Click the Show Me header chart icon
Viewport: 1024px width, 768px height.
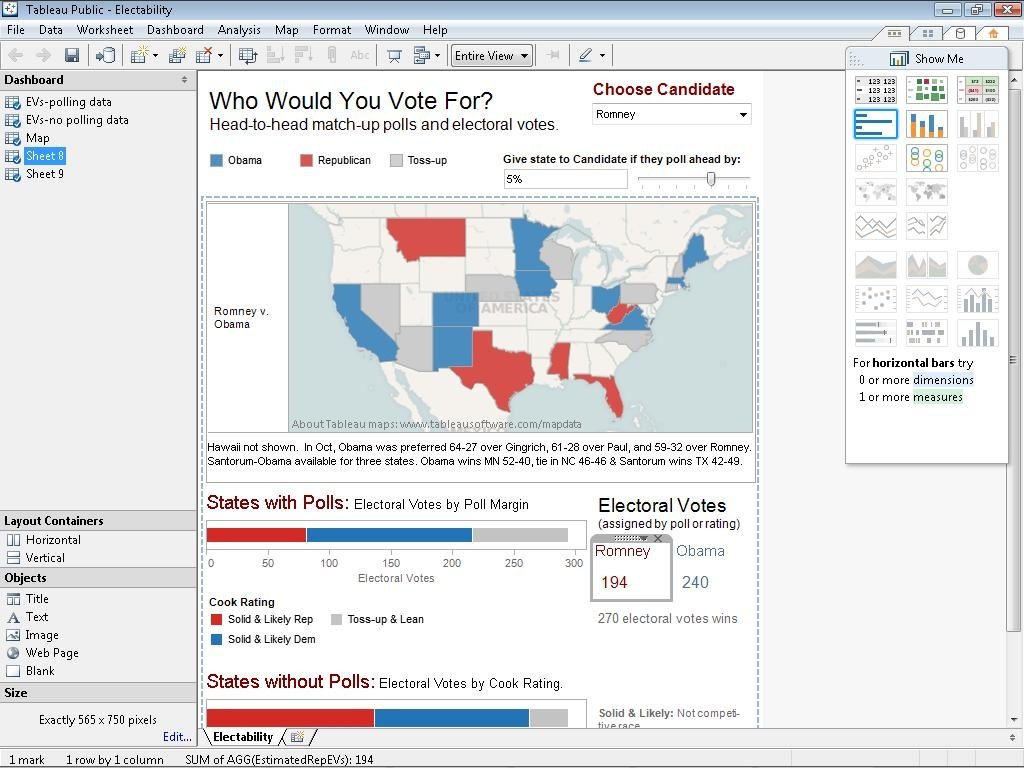[899, 59]
